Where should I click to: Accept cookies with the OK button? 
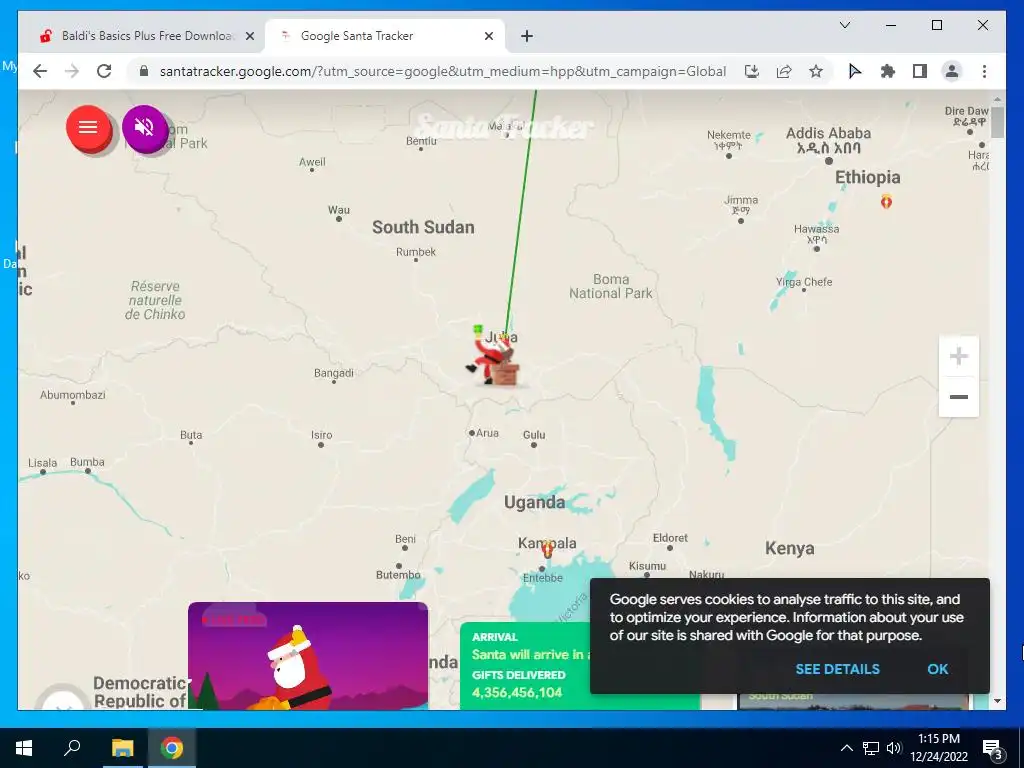coord(937,669)
